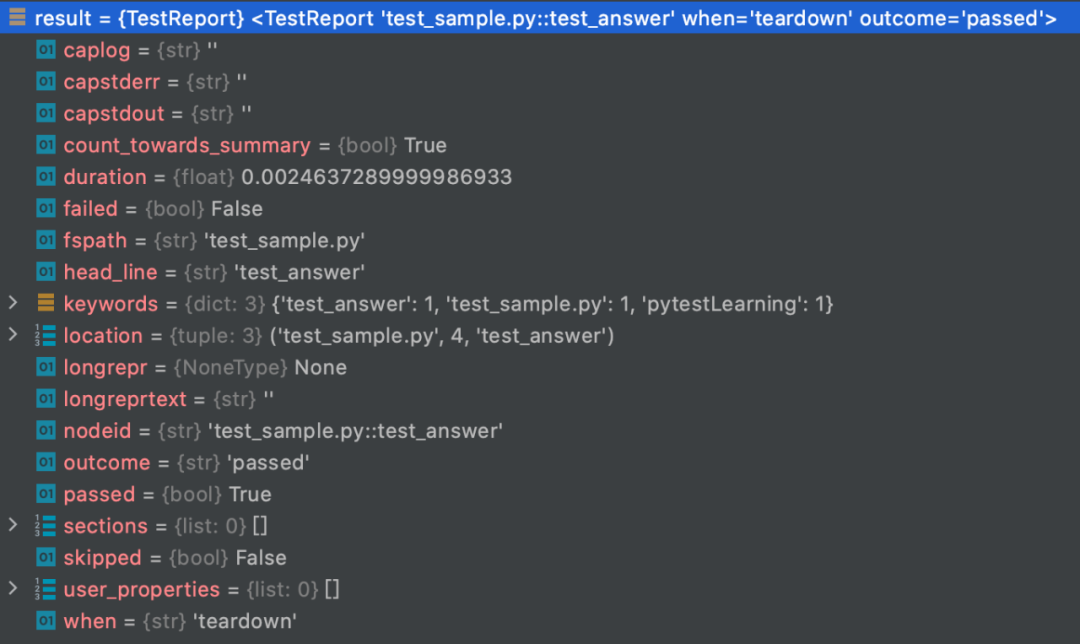The height and width of the screenshot is (644, 1080).
Task: Click the primitive icon next to outcome
Action: tap(45, 462)
